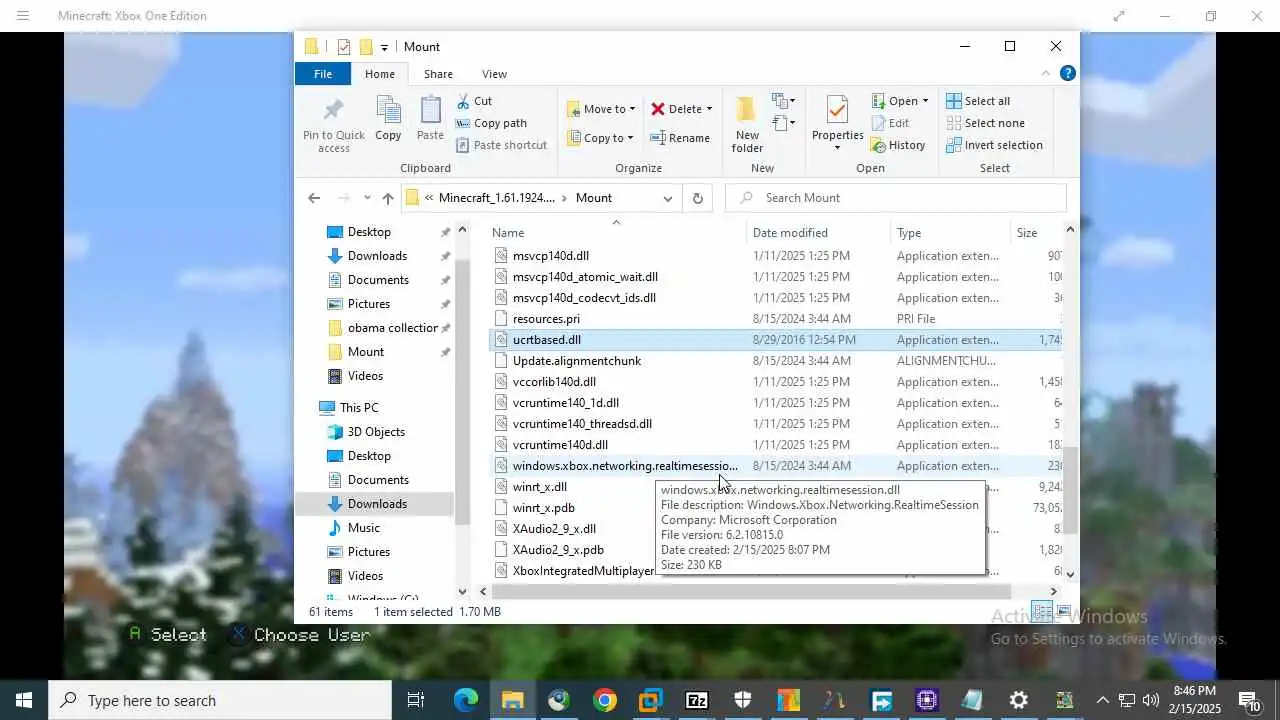Expand the Open button dropdown arrow
The image size is (1280, 720).
(925, 101)
